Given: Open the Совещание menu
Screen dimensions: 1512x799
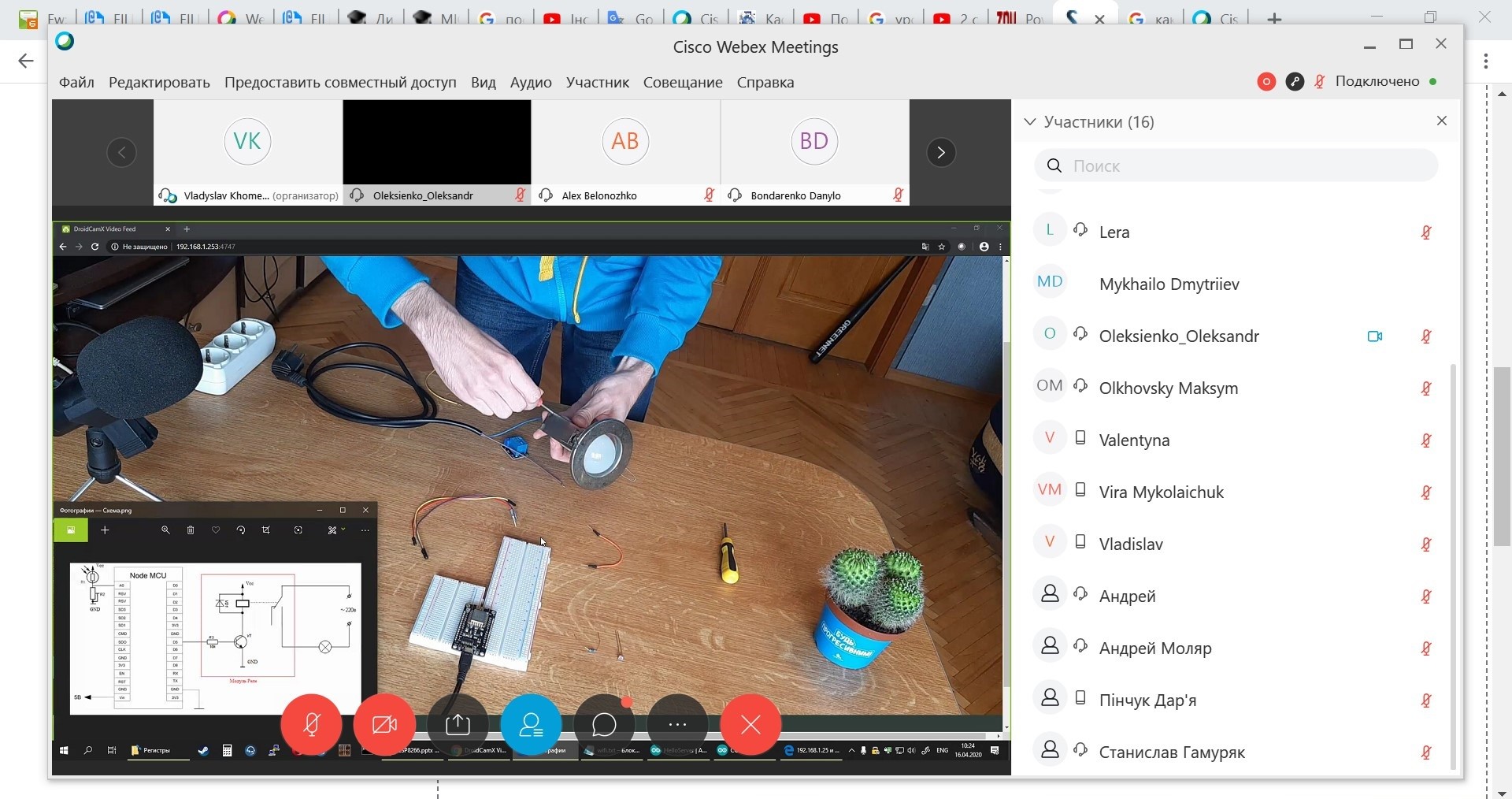Looking at the screenshot, I should [x=683, y=82].
